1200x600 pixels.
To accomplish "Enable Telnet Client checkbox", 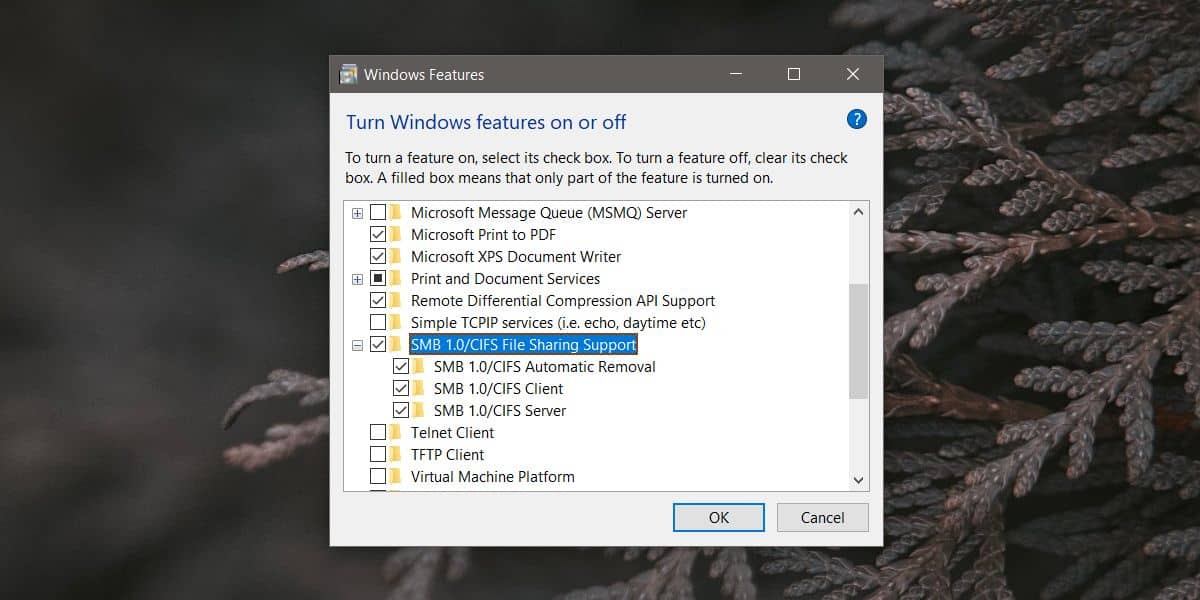I will tap(378, 432).
